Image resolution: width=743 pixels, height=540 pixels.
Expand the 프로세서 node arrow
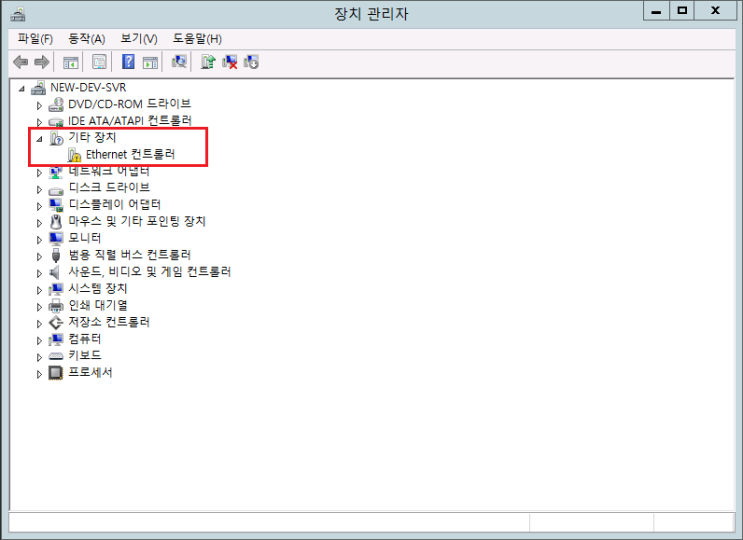pyautogui.click(x=39, y=374)
